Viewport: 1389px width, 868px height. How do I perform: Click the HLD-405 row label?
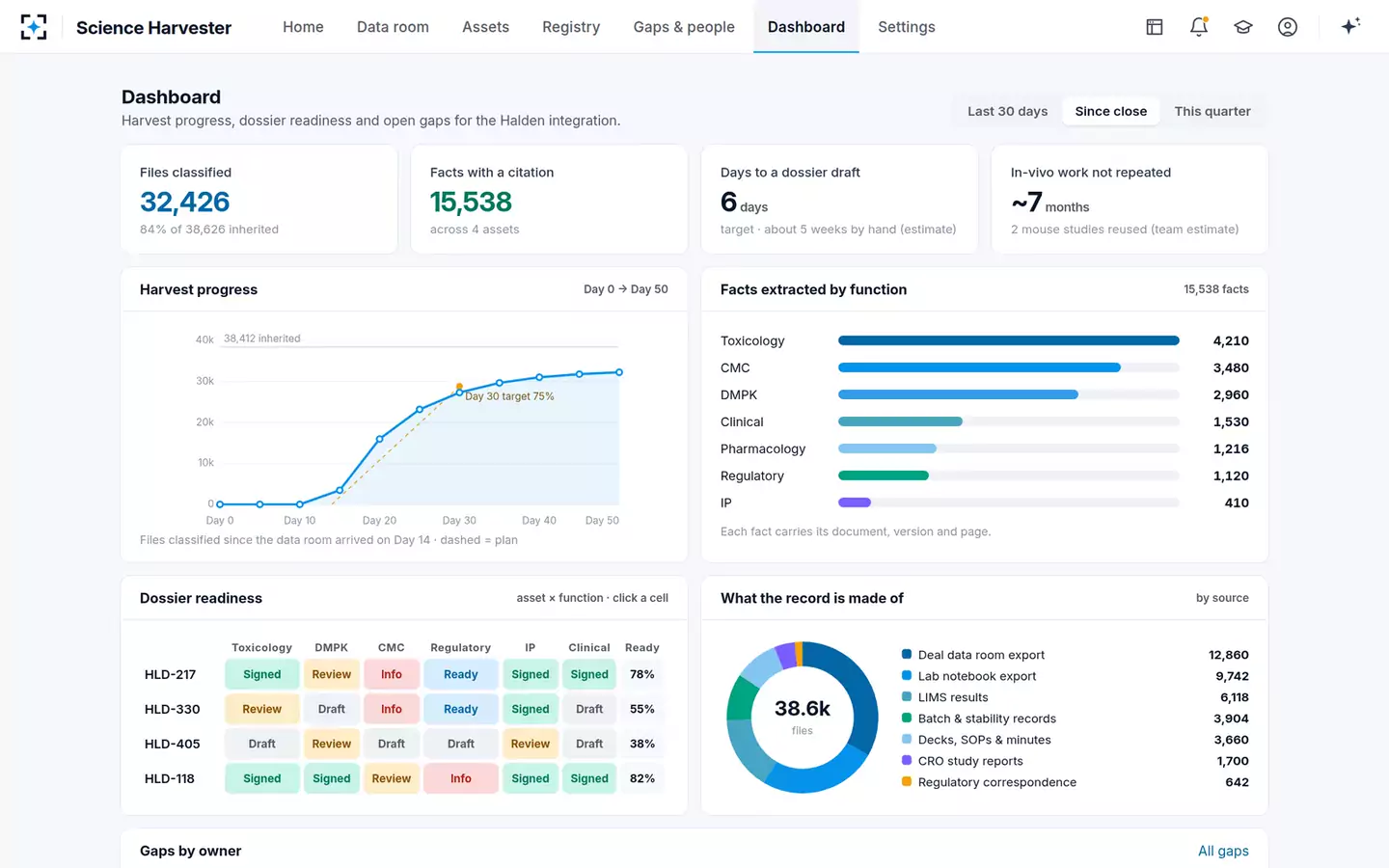[x=173, y=744]
